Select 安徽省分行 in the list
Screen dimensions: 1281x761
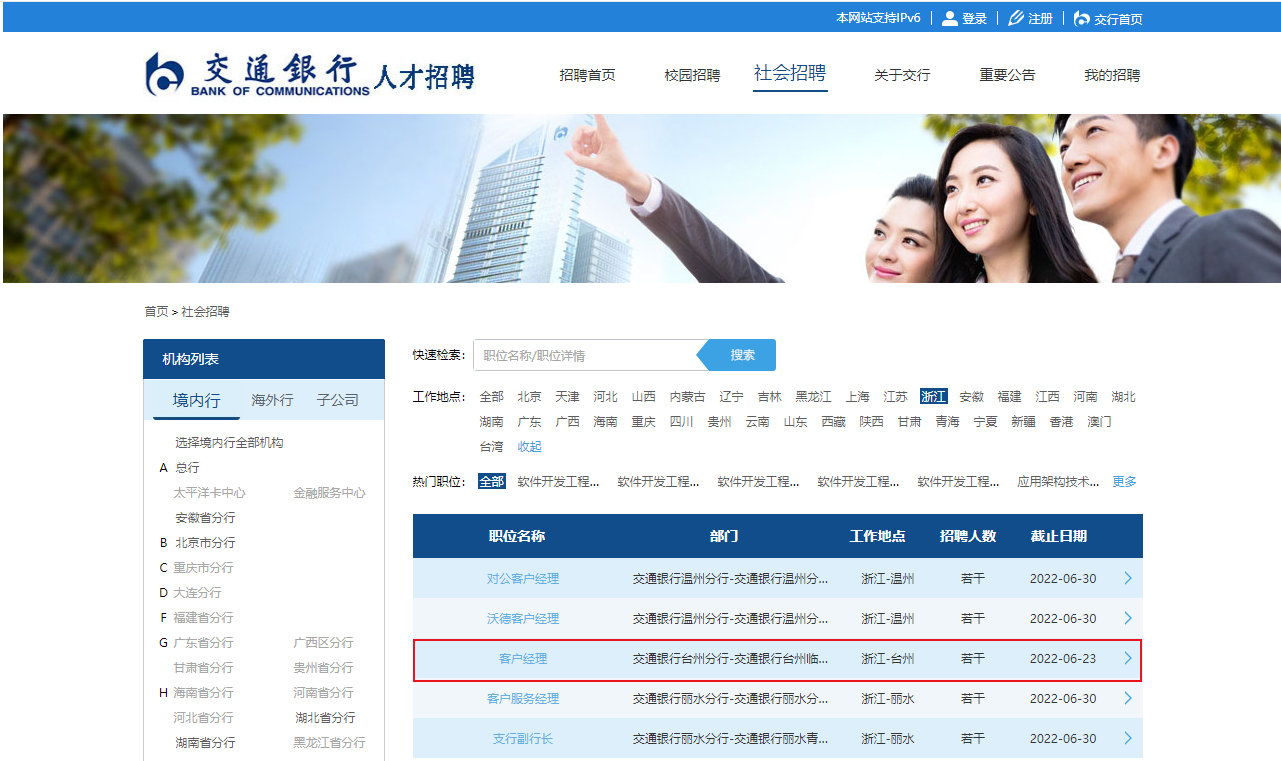tap(205, 517)
